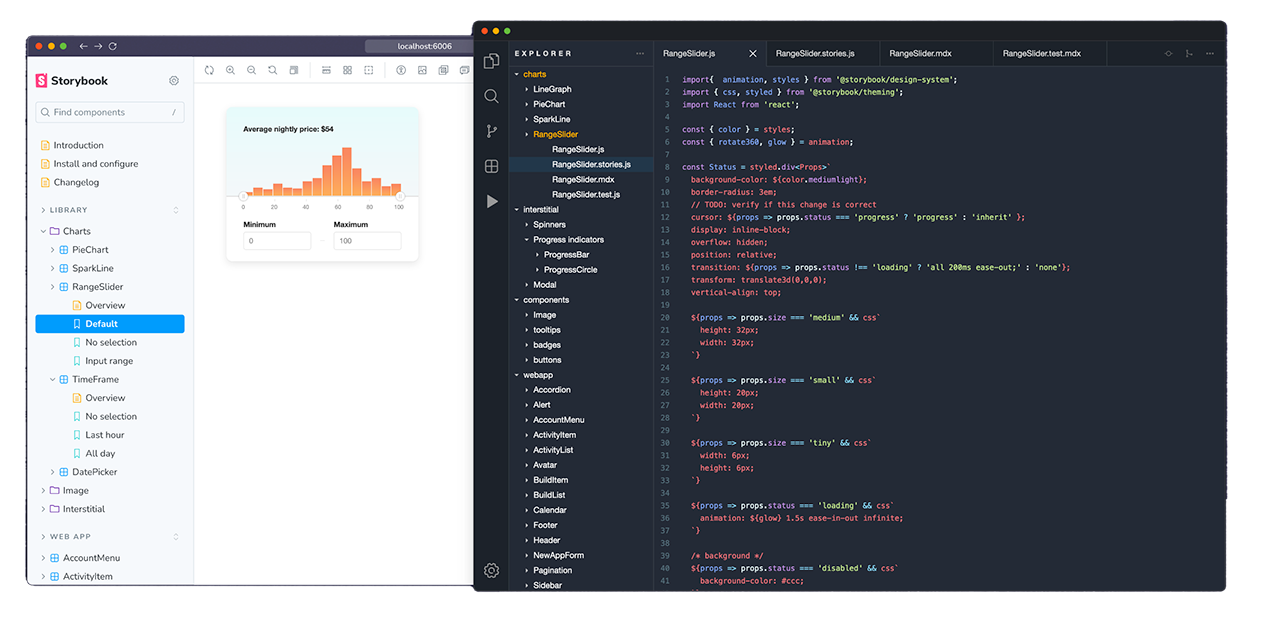Viewport: 1280px width, 621px height.
Task: Open the editor settings gear at bottom left
Action: coord(491,571)
